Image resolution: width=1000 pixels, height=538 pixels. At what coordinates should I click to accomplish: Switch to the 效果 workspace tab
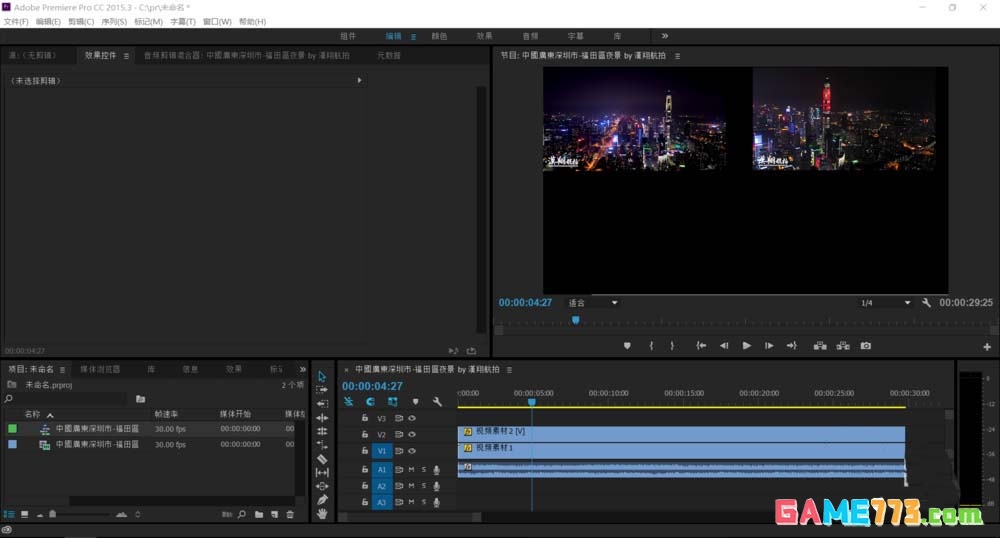484,36
